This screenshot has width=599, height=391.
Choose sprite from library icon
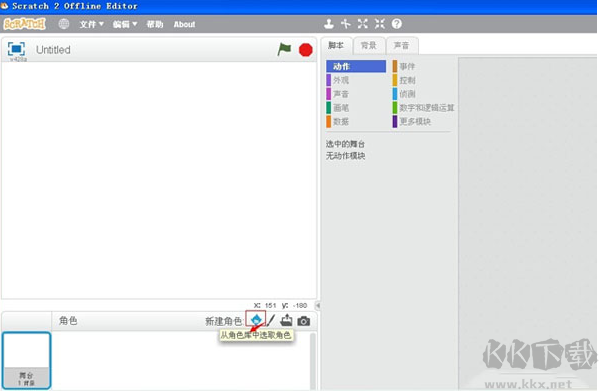[x=256, y=319]
